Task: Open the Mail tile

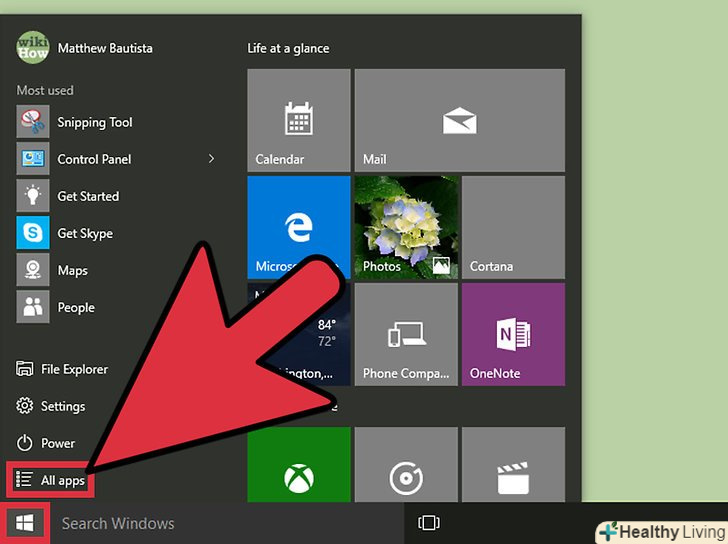Action: (x=460, y=120)
